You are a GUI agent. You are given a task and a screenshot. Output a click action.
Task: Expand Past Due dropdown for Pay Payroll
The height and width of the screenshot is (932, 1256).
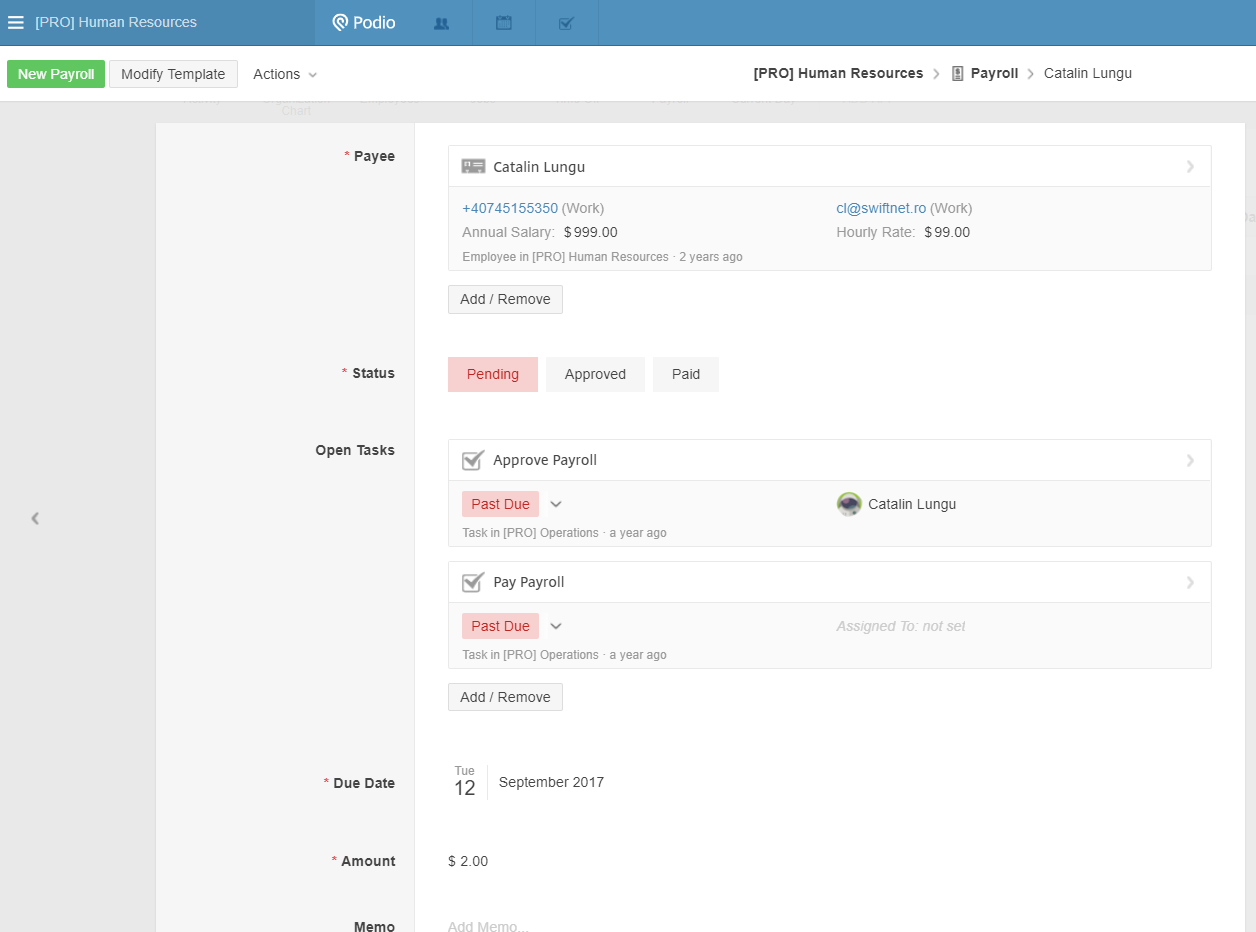tap(556, 626)
